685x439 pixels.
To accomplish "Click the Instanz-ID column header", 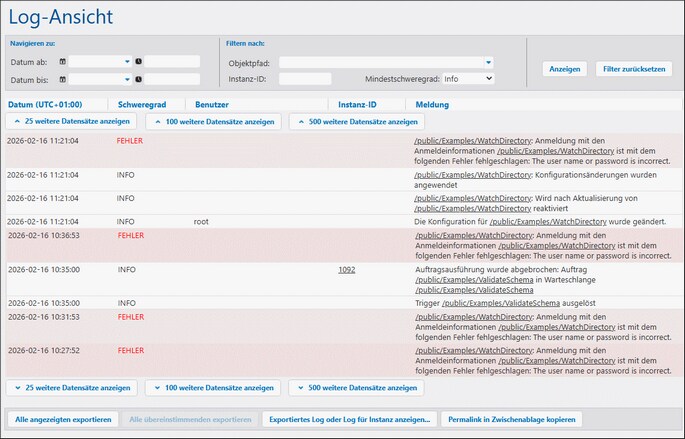I will point(357,105).
